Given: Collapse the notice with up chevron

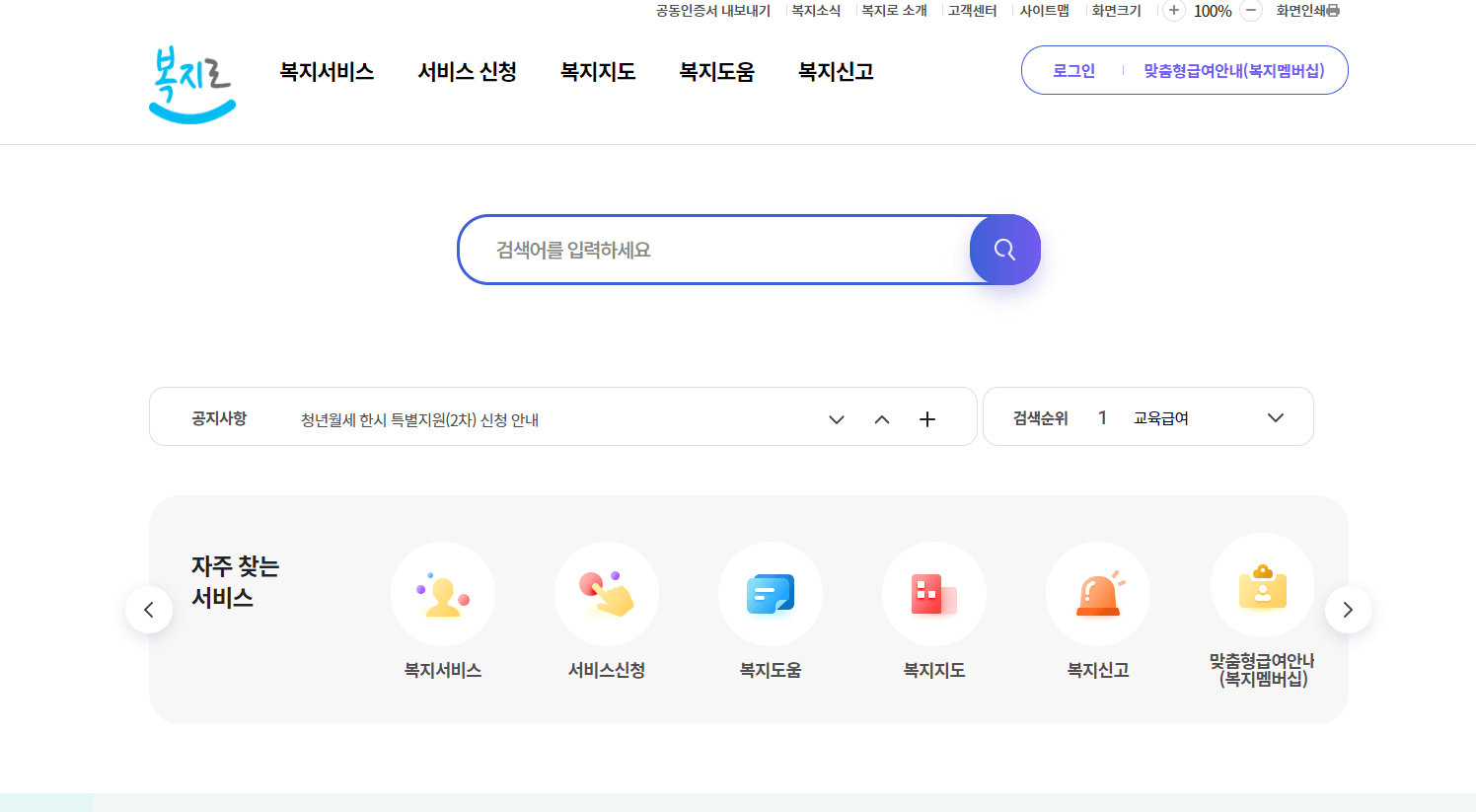Looking at the screenshot, I should click(x=881, y=418).
